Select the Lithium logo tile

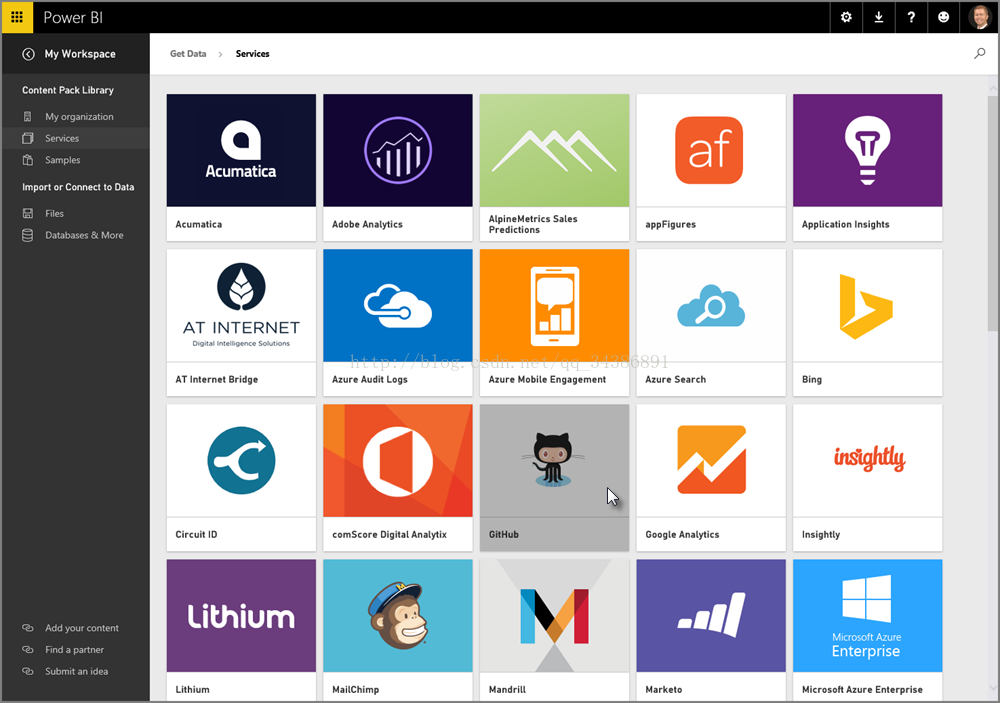click(241, 616)
